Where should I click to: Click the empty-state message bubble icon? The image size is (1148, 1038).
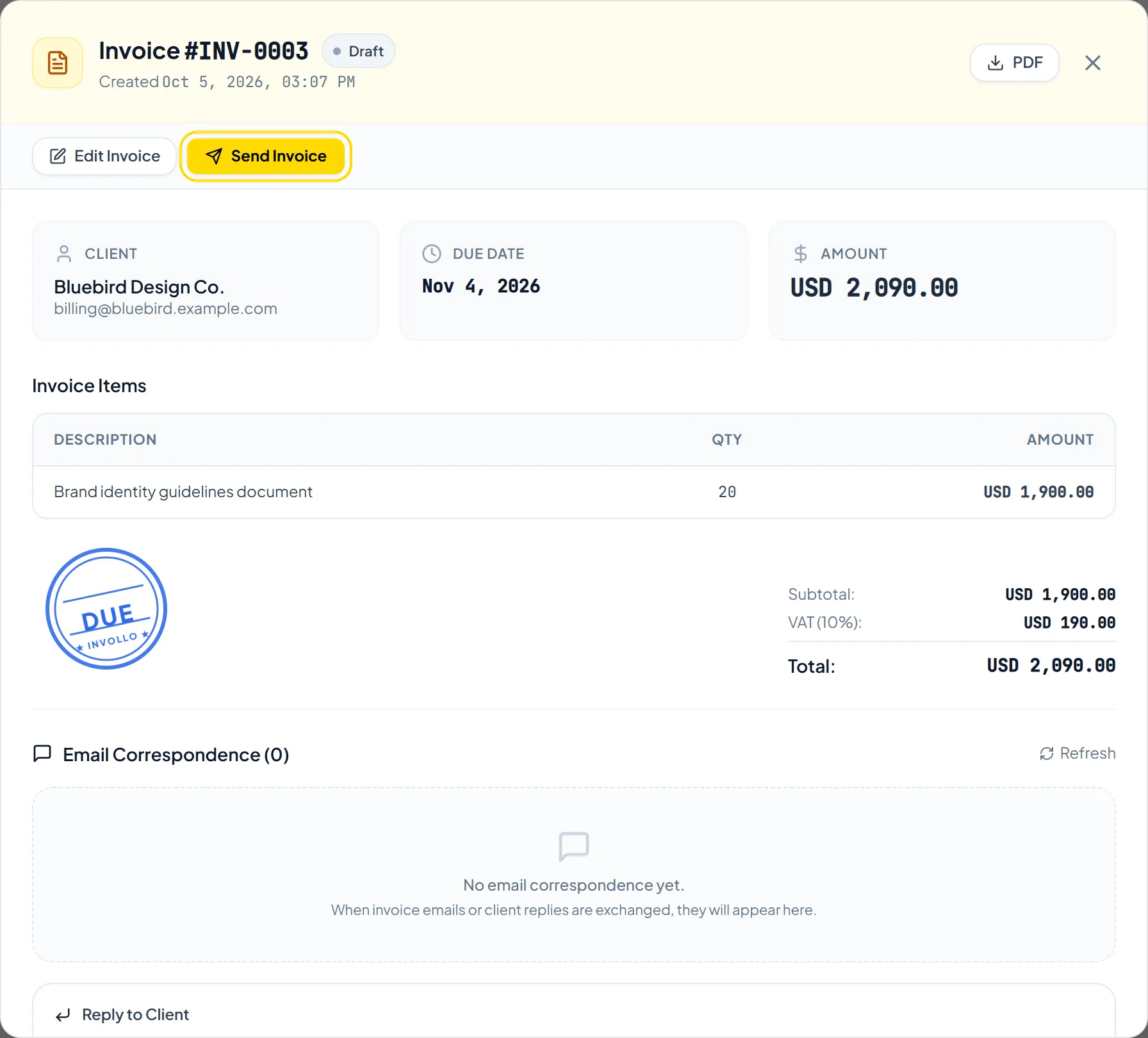(x=574, y=847)
